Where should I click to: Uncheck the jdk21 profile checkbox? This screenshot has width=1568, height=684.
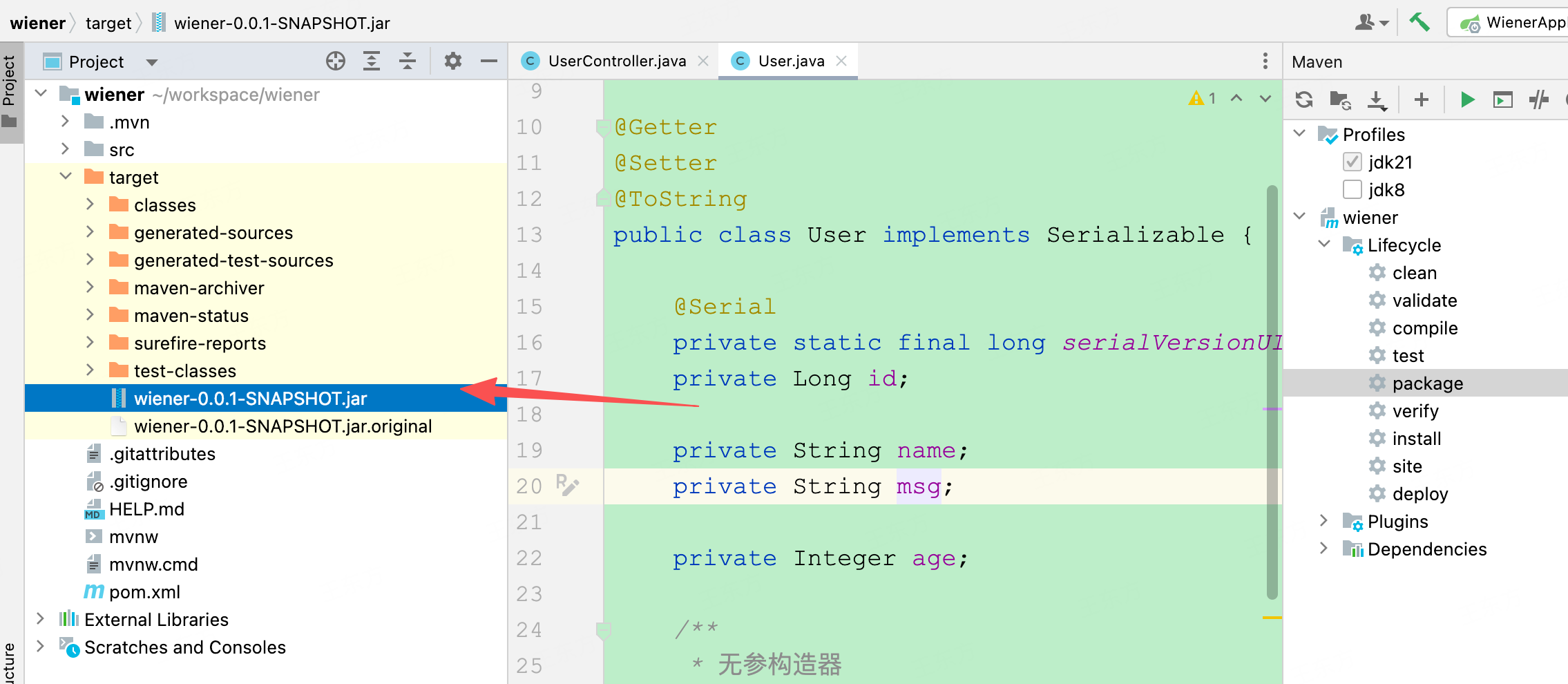coord(1352,162)
